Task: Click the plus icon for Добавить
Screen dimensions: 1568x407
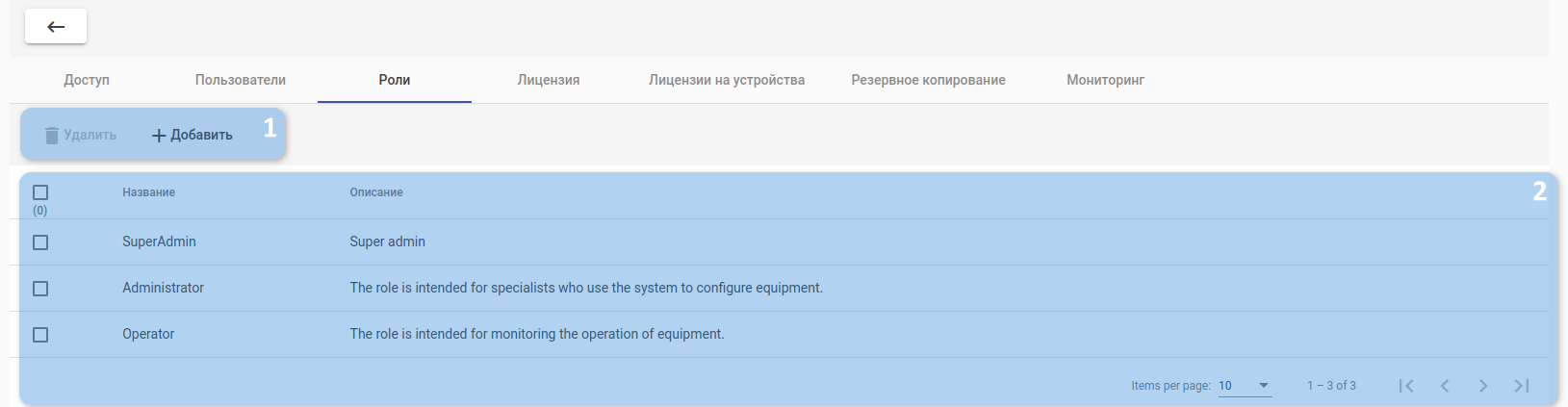Action: (159, 136)
